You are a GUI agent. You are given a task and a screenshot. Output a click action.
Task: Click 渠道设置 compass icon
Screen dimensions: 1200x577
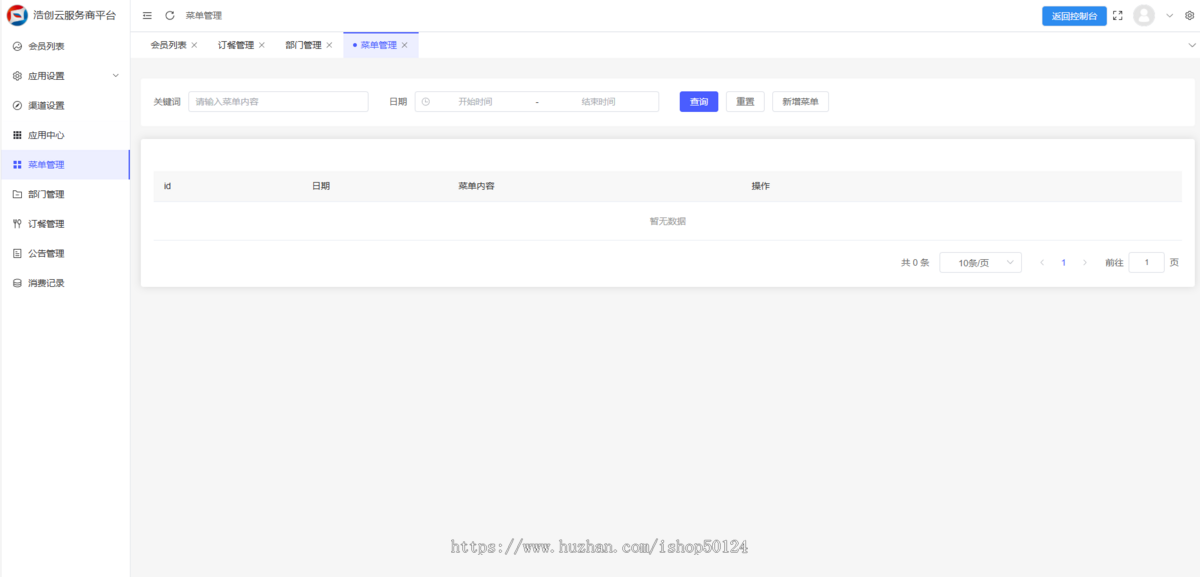17,105
